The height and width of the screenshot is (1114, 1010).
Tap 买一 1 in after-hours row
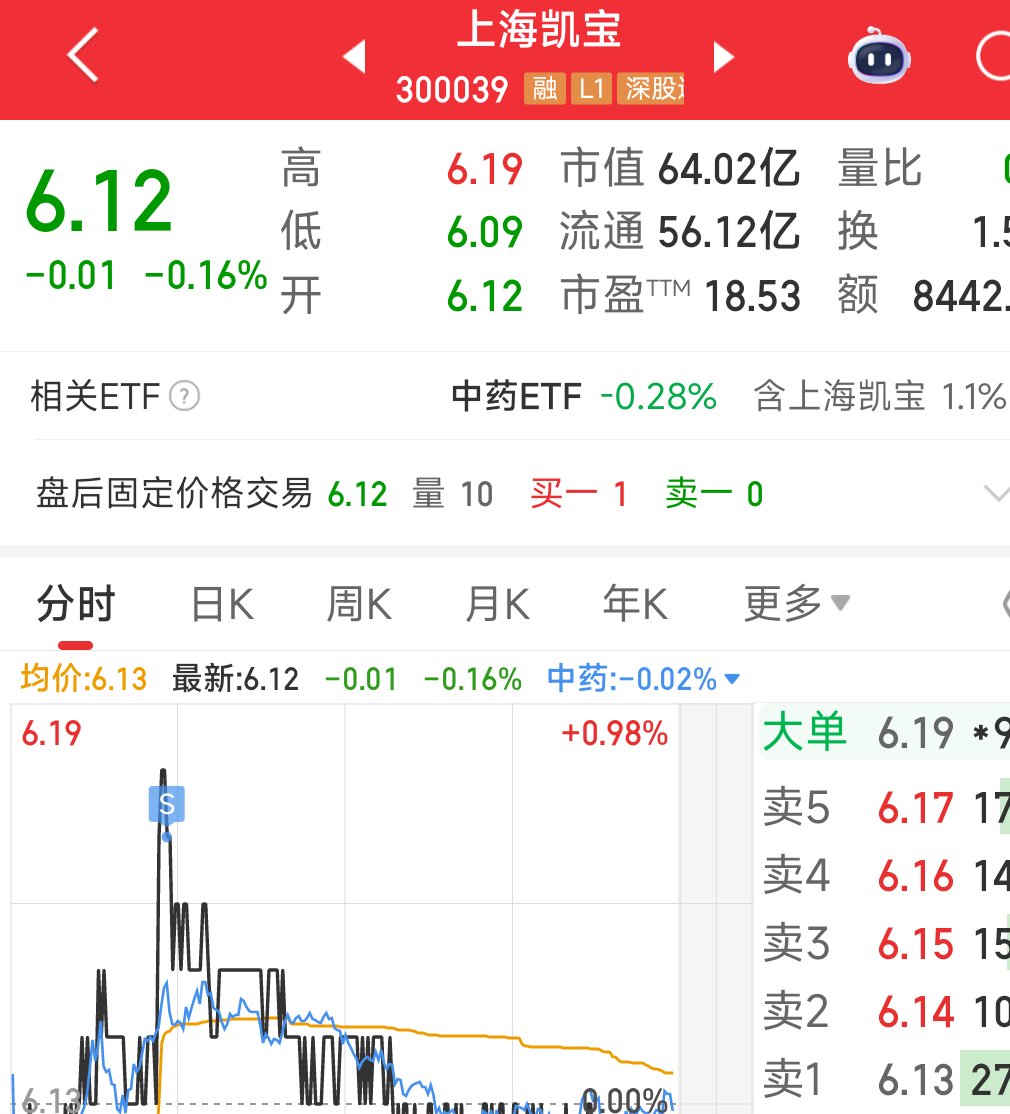[x=579, y=494]
